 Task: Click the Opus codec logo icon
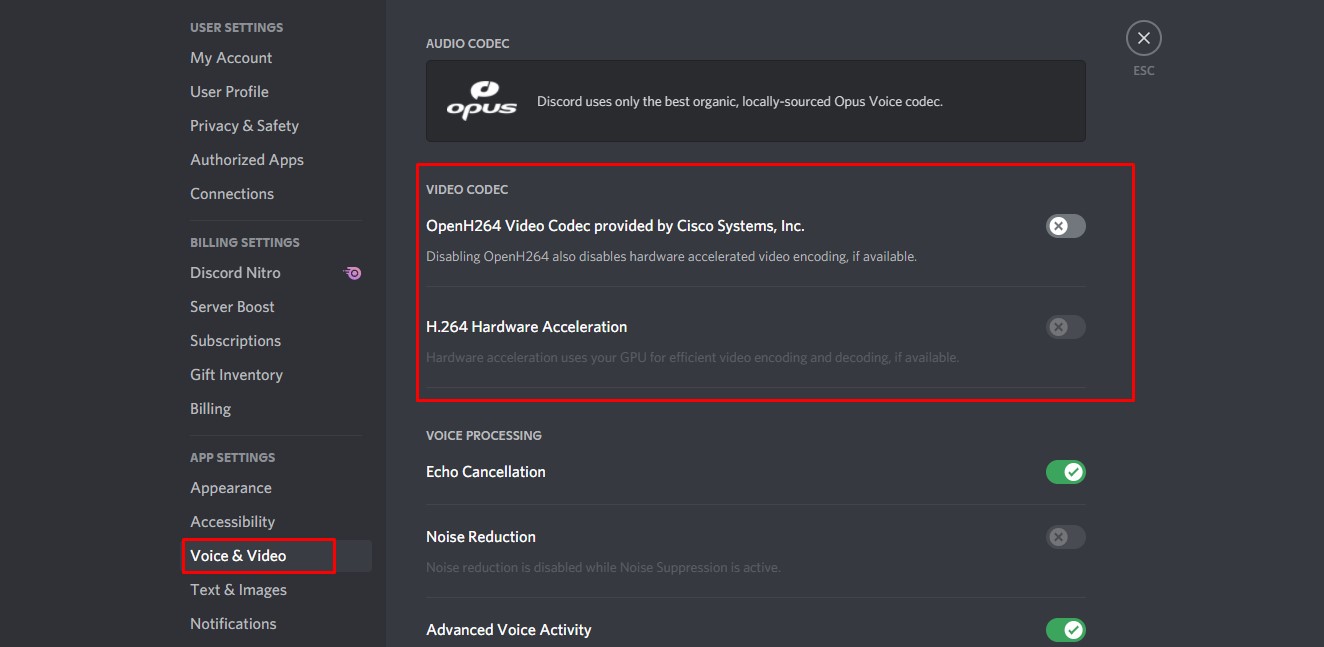click(x=483, y=100)
